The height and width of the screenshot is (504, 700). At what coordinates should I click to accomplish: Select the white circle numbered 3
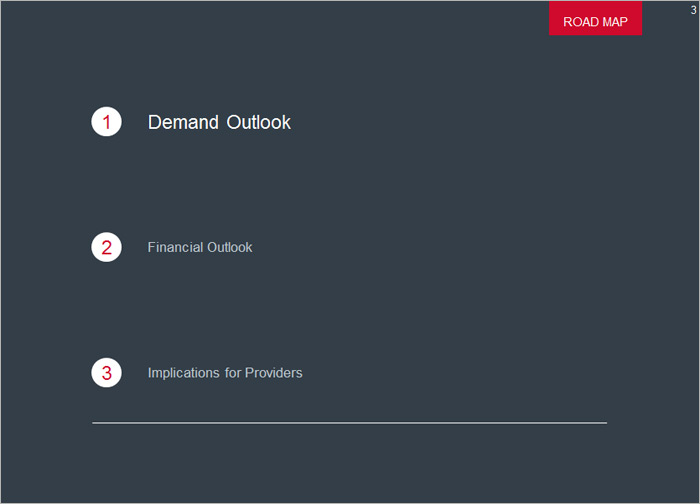pos(107,373)
